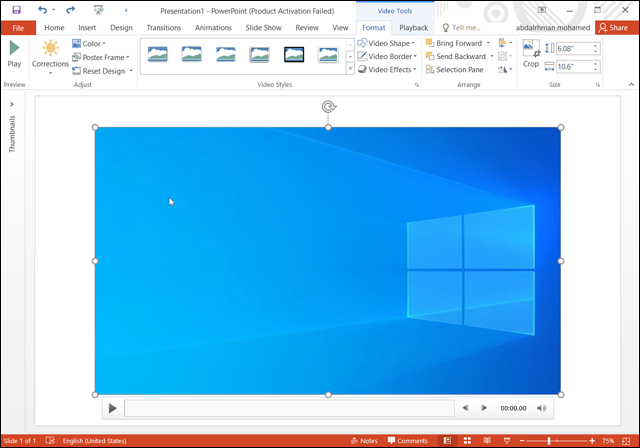
Task: Open the Align objects menu icon
Action: (505, 43)
